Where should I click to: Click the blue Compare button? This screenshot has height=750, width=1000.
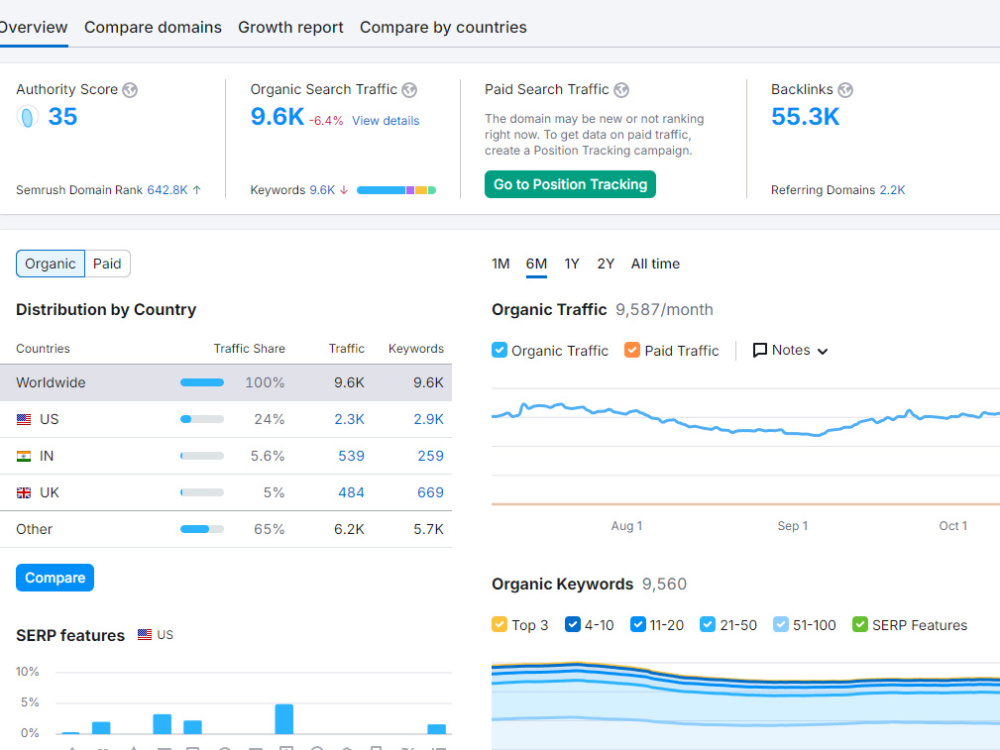tap(55, 578)
